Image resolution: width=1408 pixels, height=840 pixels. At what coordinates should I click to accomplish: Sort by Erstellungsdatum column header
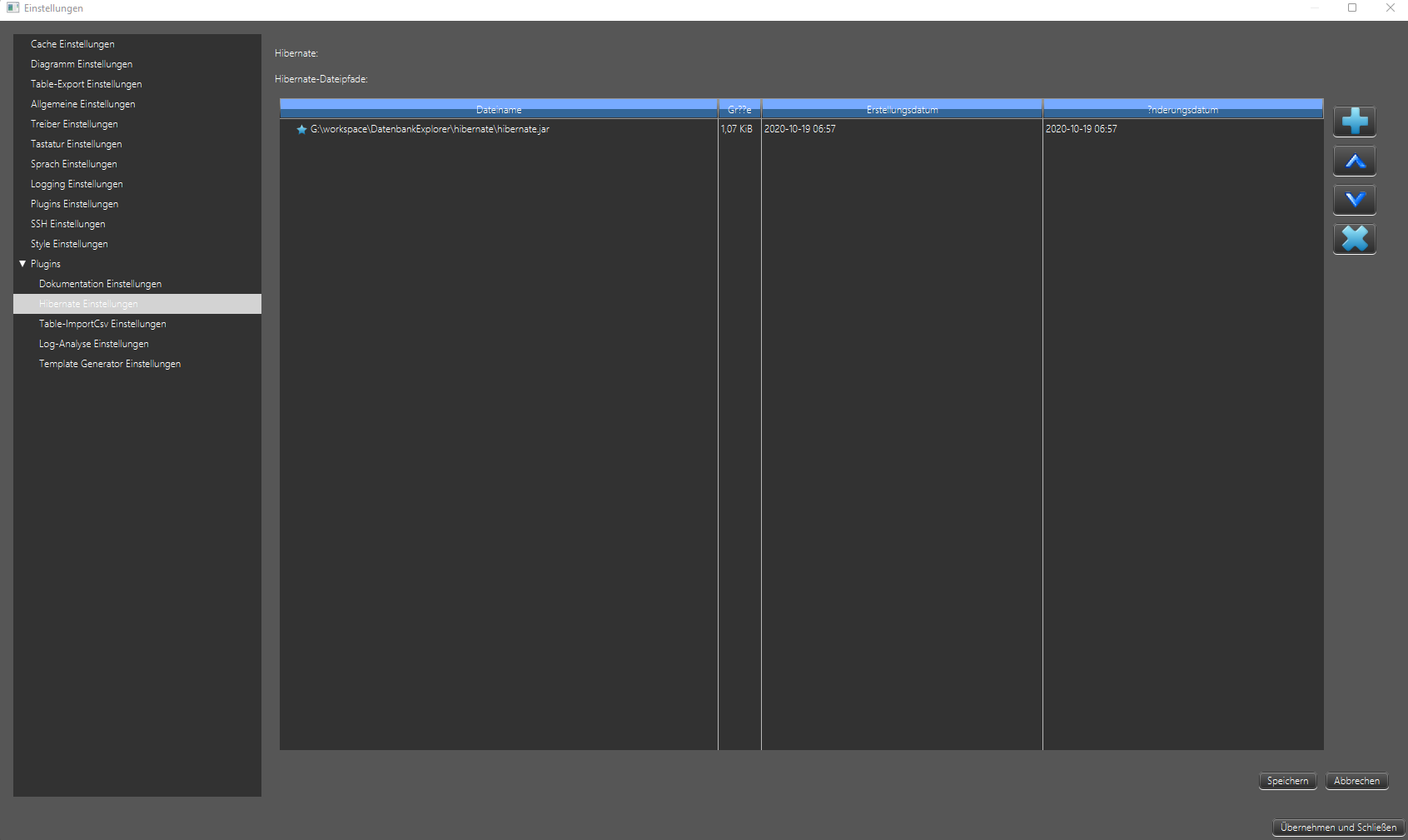tap(902, 109)
